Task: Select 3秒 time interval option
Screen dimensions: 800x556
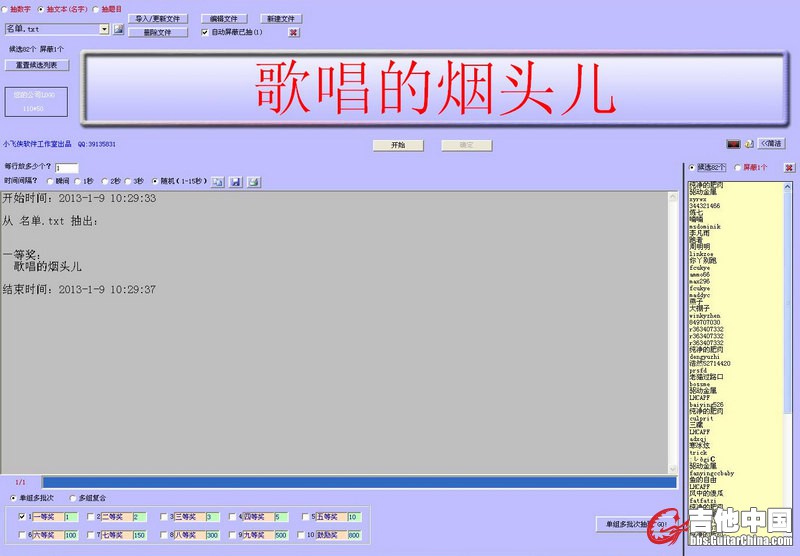Action: [x=128, y=181]
